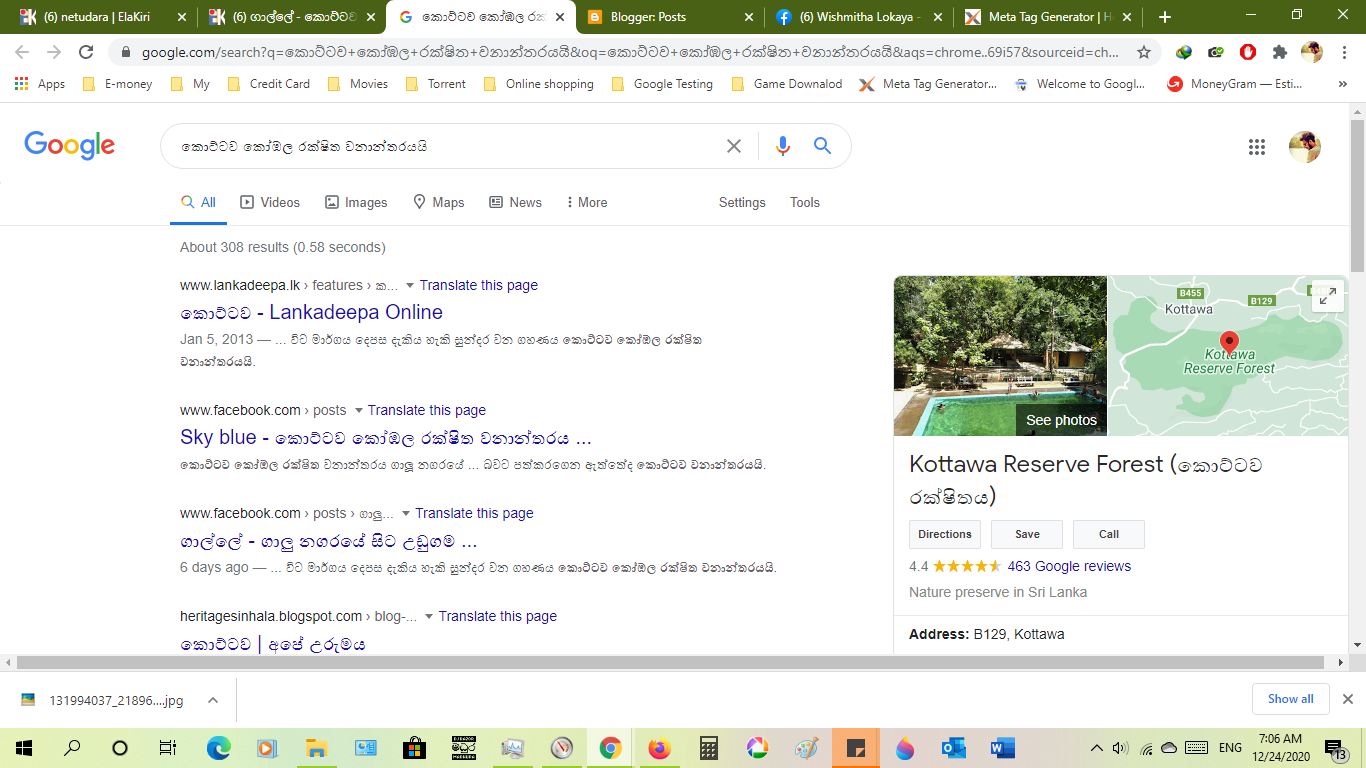
Task: Open the Lankadeepa Online search result
Action: [311, 312]
